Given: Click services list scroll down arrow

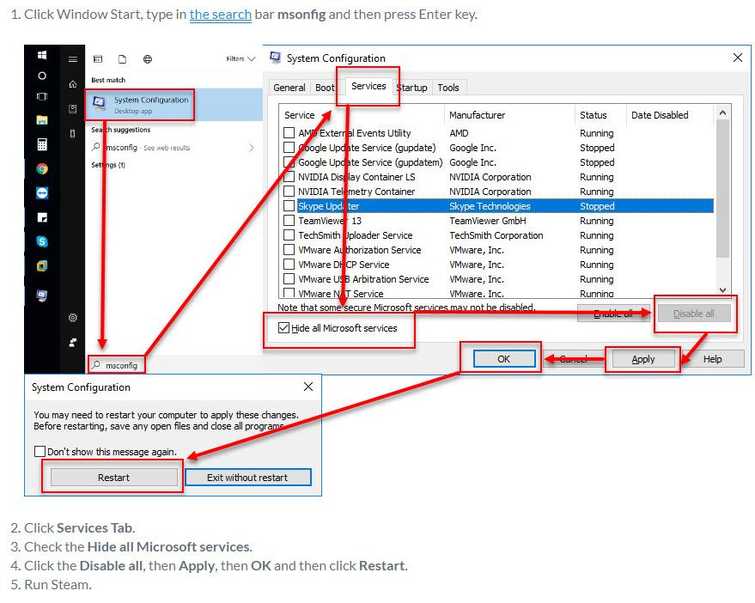Looking at the screenshot, I should 722,290.
